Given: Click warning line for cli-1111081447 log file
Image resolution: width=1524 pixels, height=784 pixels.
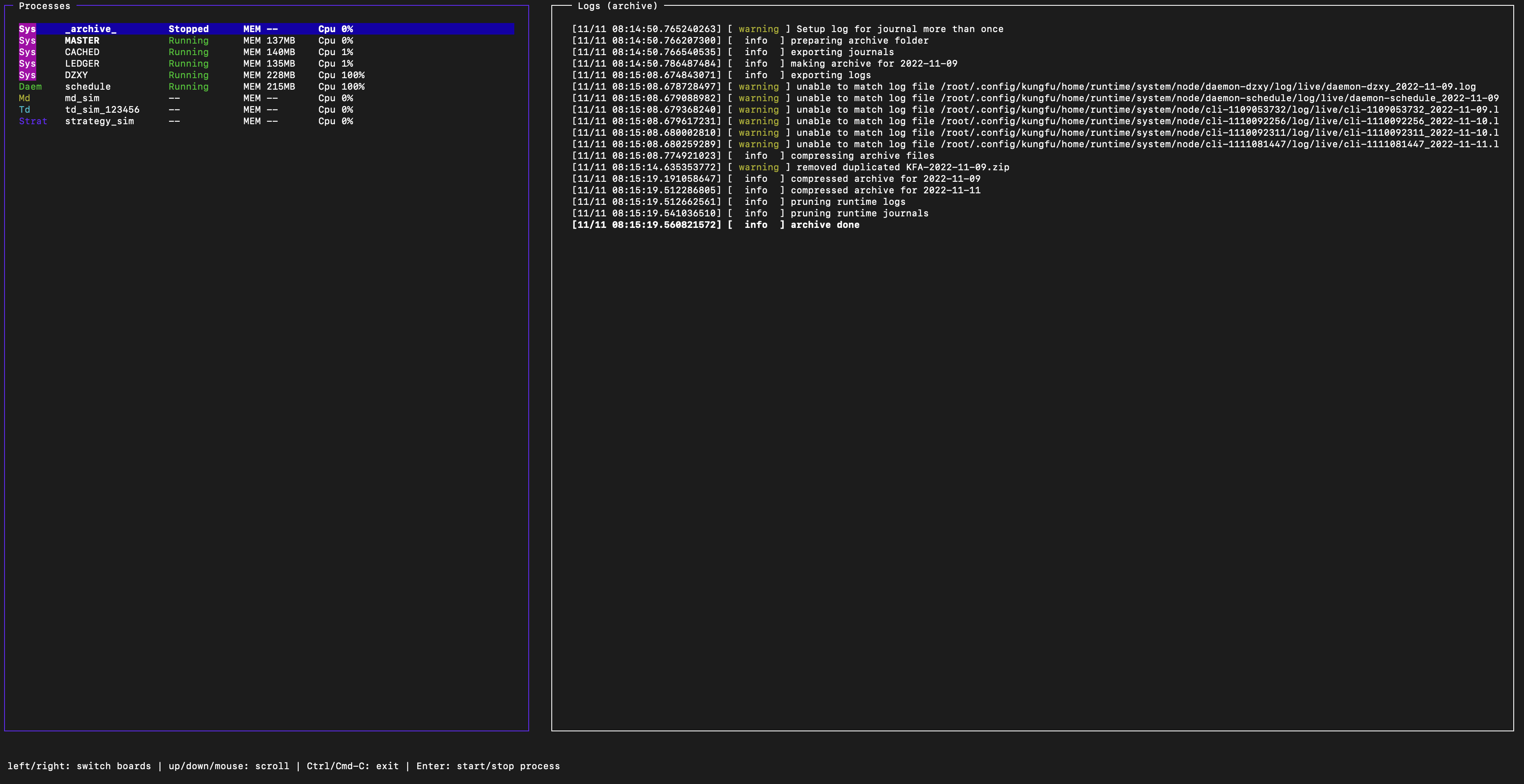Looking at the screenshot, I should tap(1035, 144).
